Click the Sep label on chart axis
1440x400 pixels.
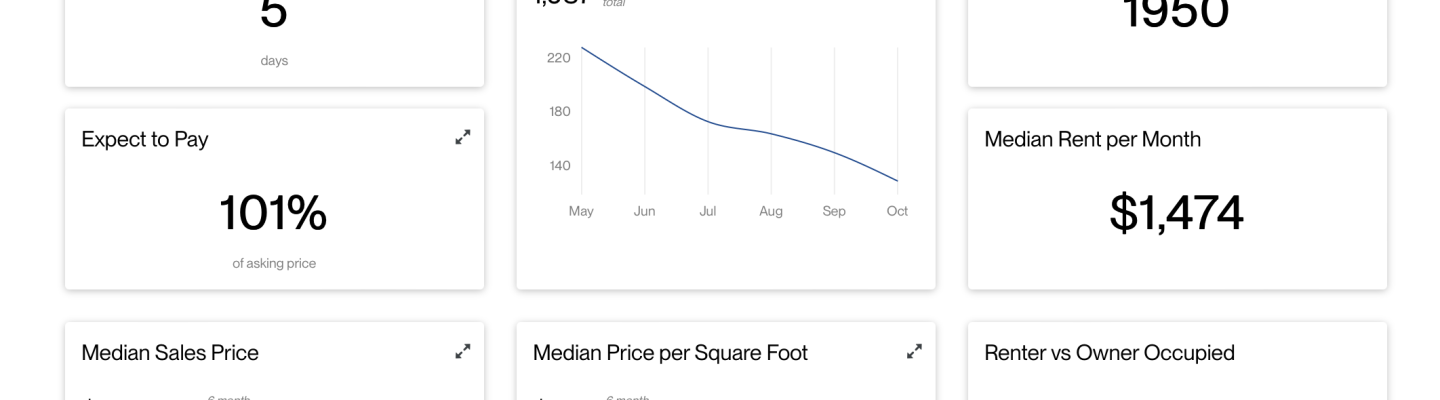click(x=834, y=211)
